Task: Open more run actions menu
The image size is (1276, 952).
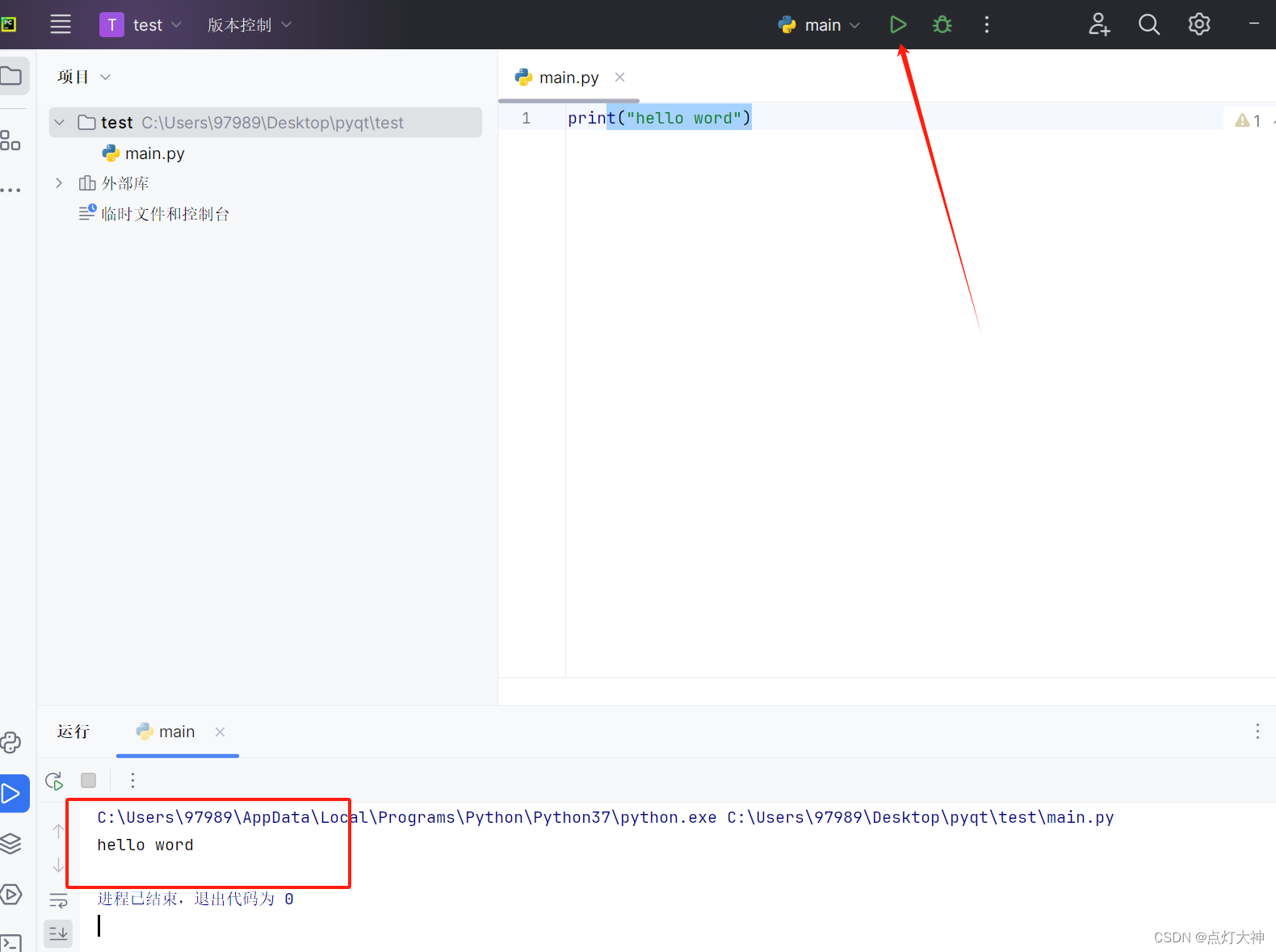Action: (986, 25)
